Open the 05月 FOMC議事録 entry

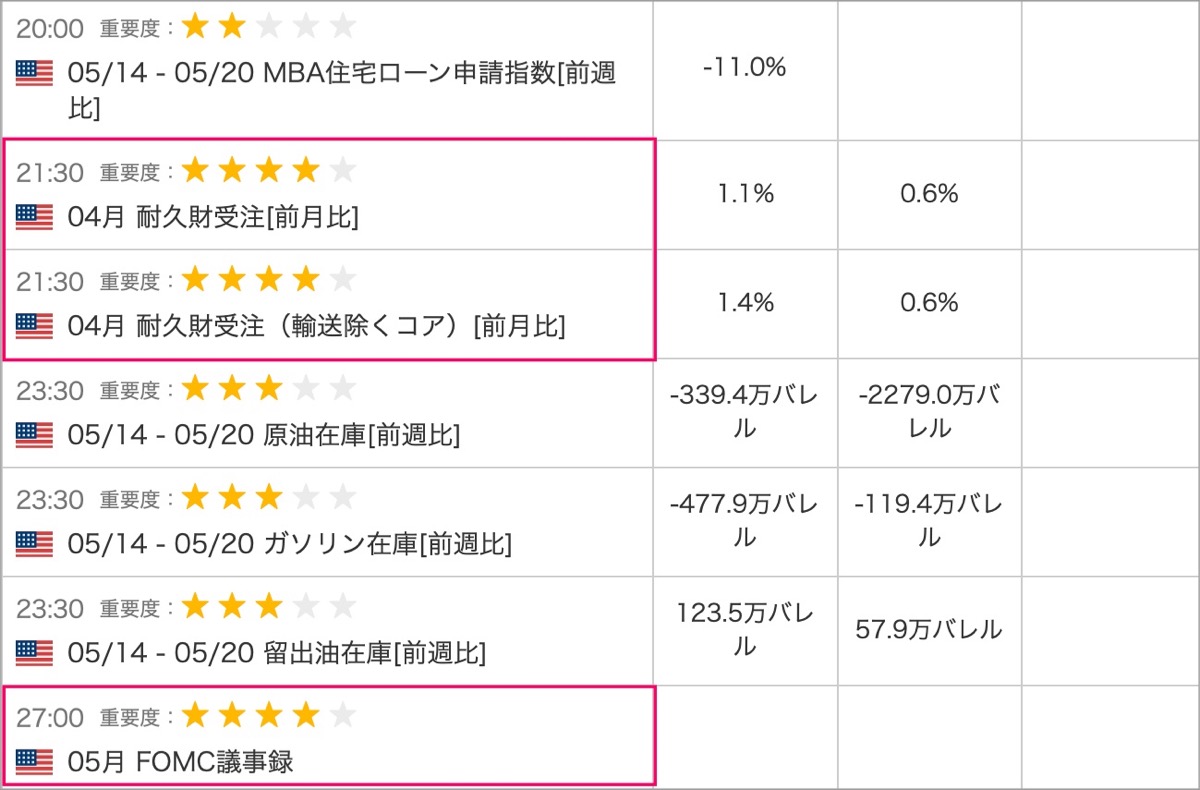tap(181, 763)
